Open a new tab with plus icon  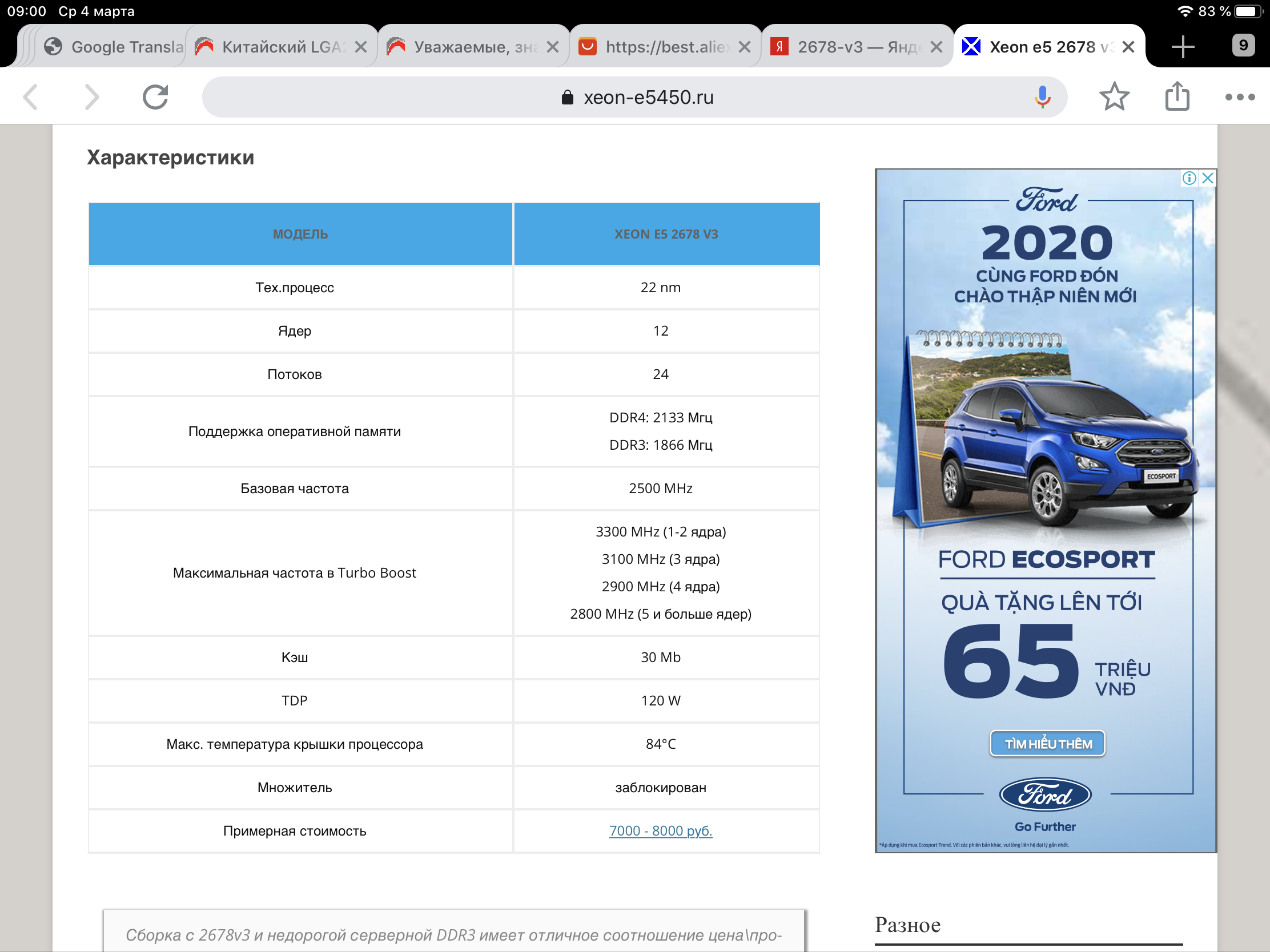point(1183,46)
